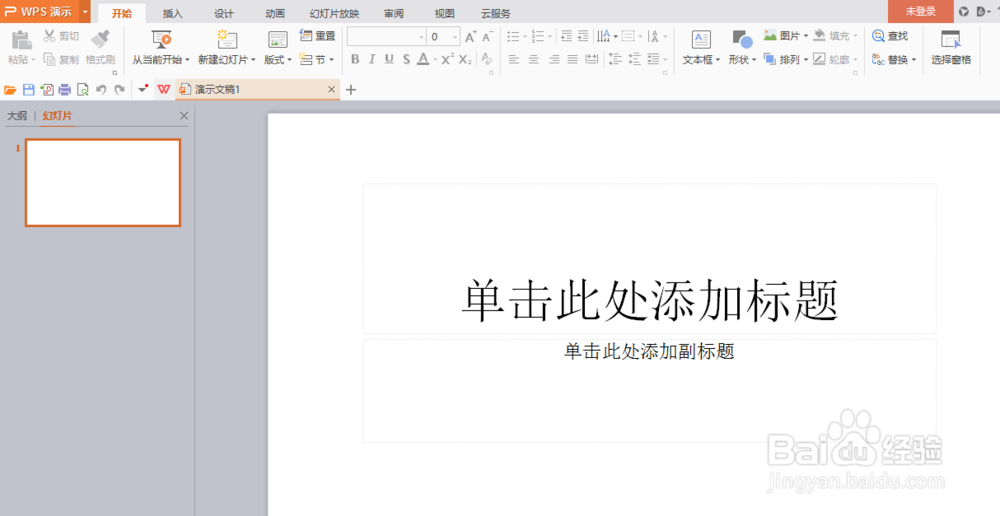Start slideshow from current slide icon

click(161, 40)
